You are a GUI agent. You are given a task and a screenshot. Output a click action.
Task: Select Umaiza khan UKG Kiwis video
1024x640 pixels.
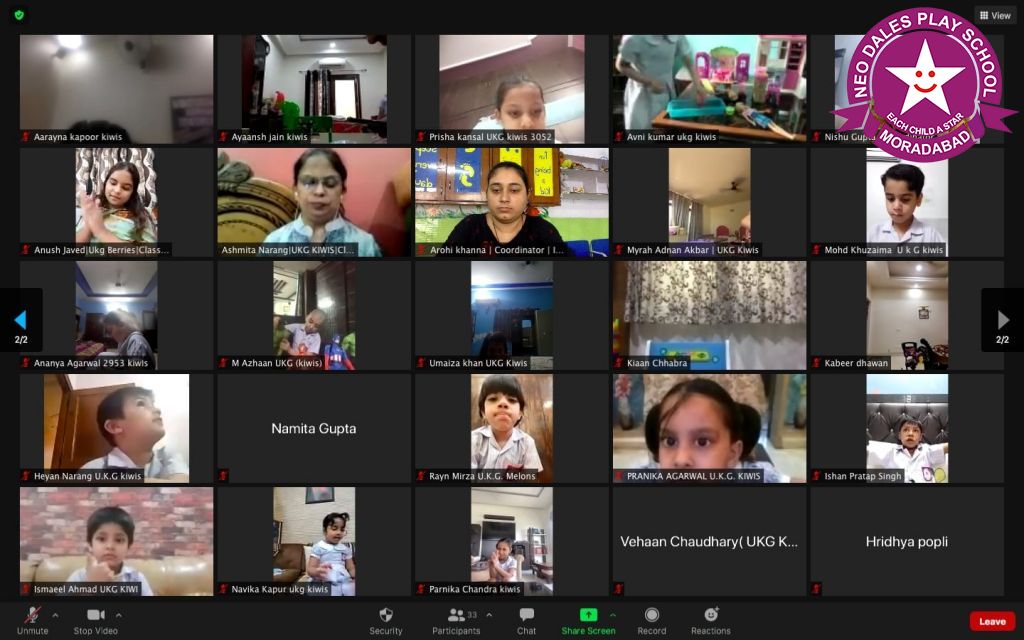point(511,315)
